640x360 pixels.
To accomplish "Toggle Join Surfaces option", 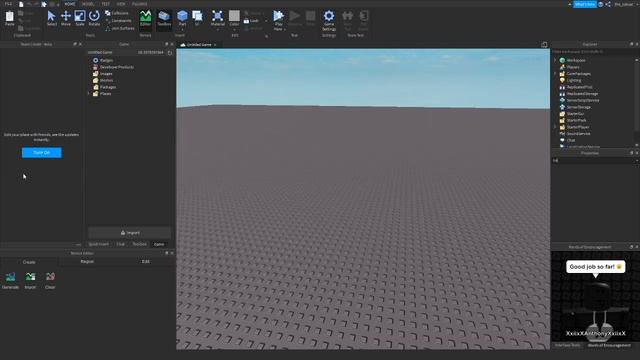I will (x=120, y=28).
